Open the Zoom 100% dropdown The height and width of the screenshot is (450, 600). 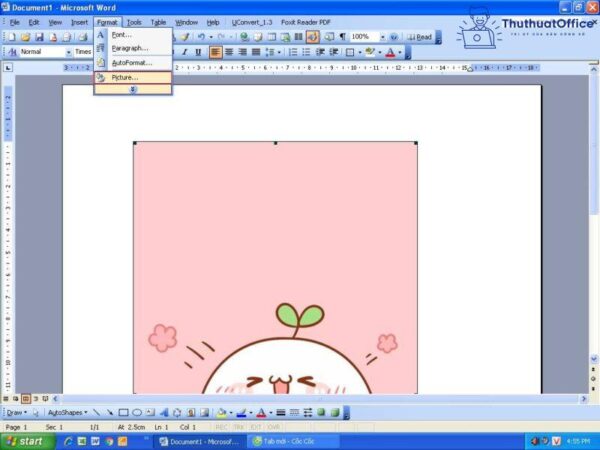click(x=382, y=37)
